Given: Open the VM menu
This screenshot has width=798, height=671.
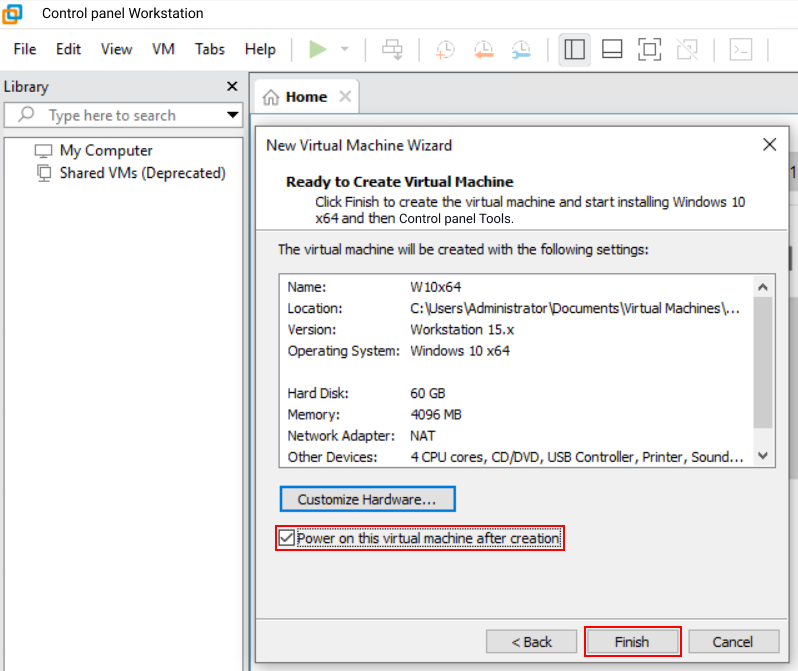Looking at the screenshot, I should click(x=163, y=49).
